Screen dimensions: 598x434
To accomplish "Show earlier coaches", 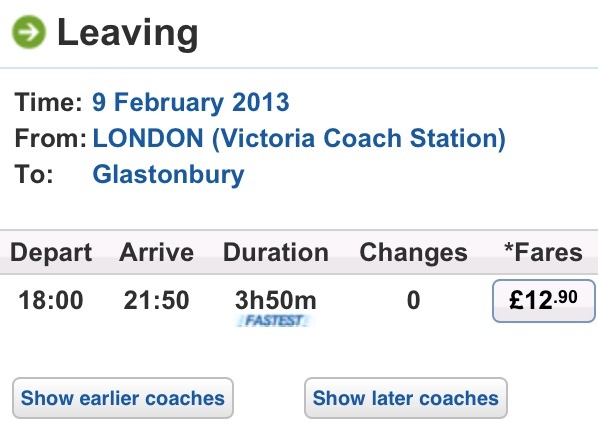I will click(123, 398).
